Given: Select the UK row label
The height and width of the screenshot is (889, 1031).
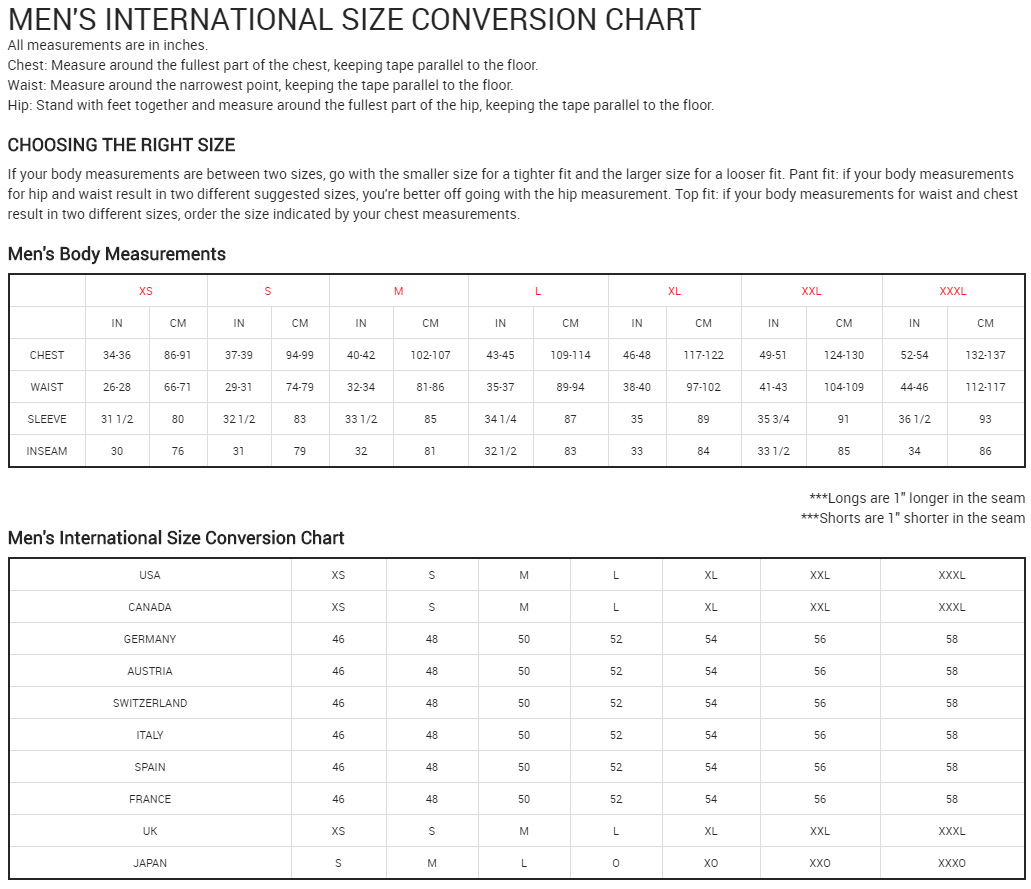Looking at the screenshot, I should [x=150, y=831].
